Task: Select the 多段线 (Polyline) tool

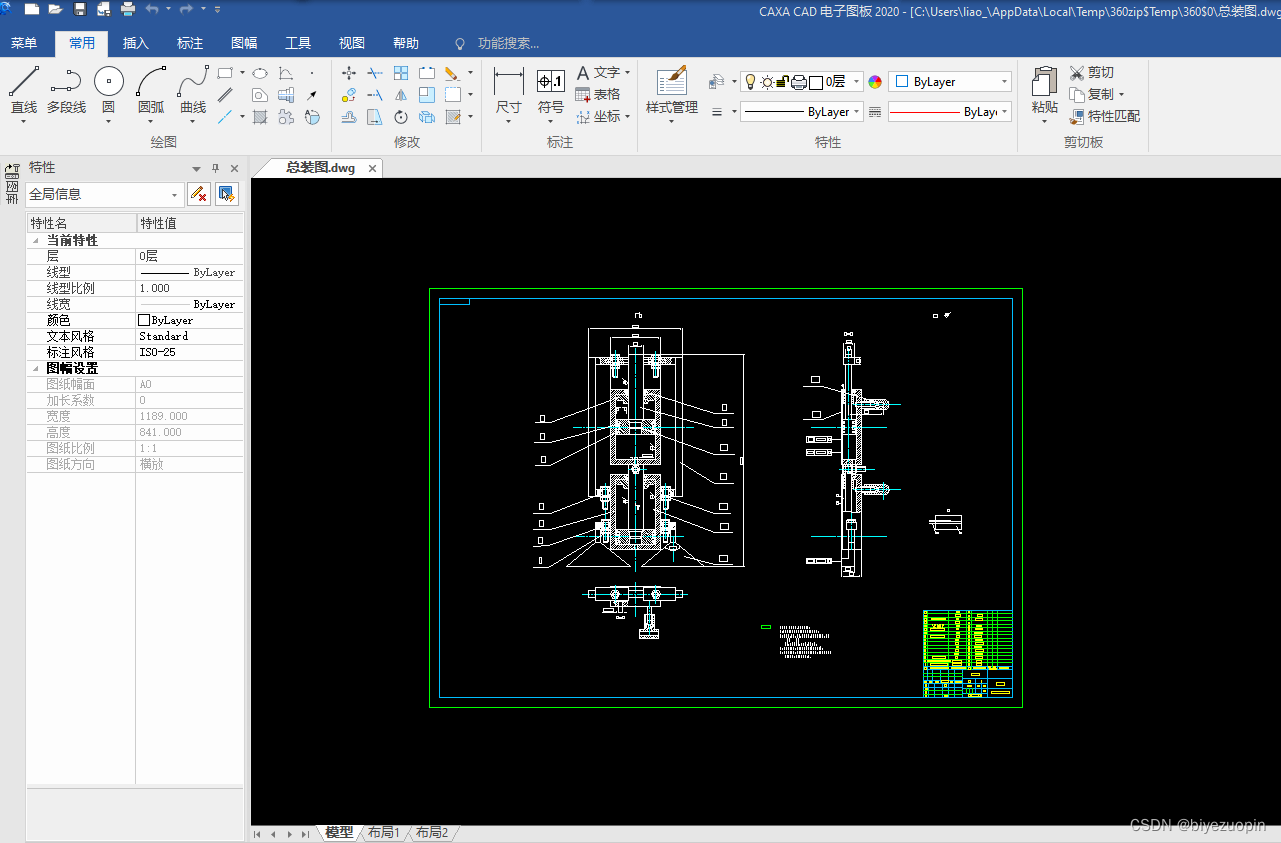Action: pyautogui.click(x=66, y=92)
